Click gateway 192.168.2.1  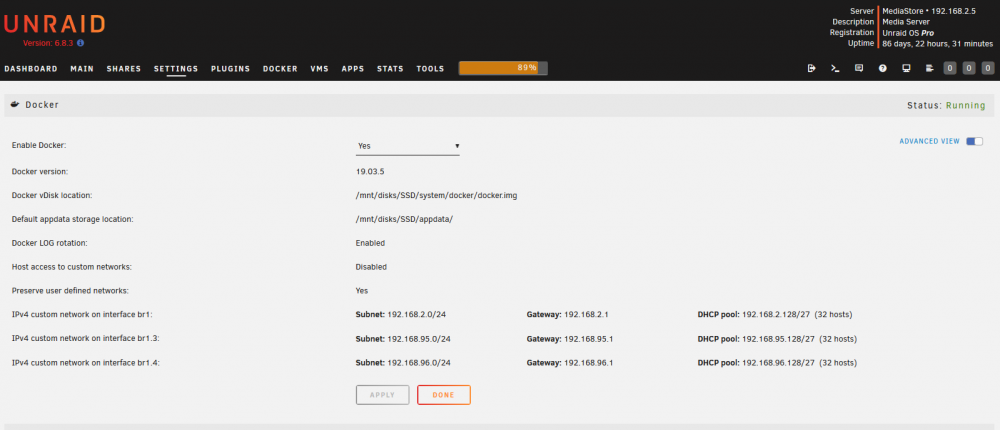[x=587, y=315]
